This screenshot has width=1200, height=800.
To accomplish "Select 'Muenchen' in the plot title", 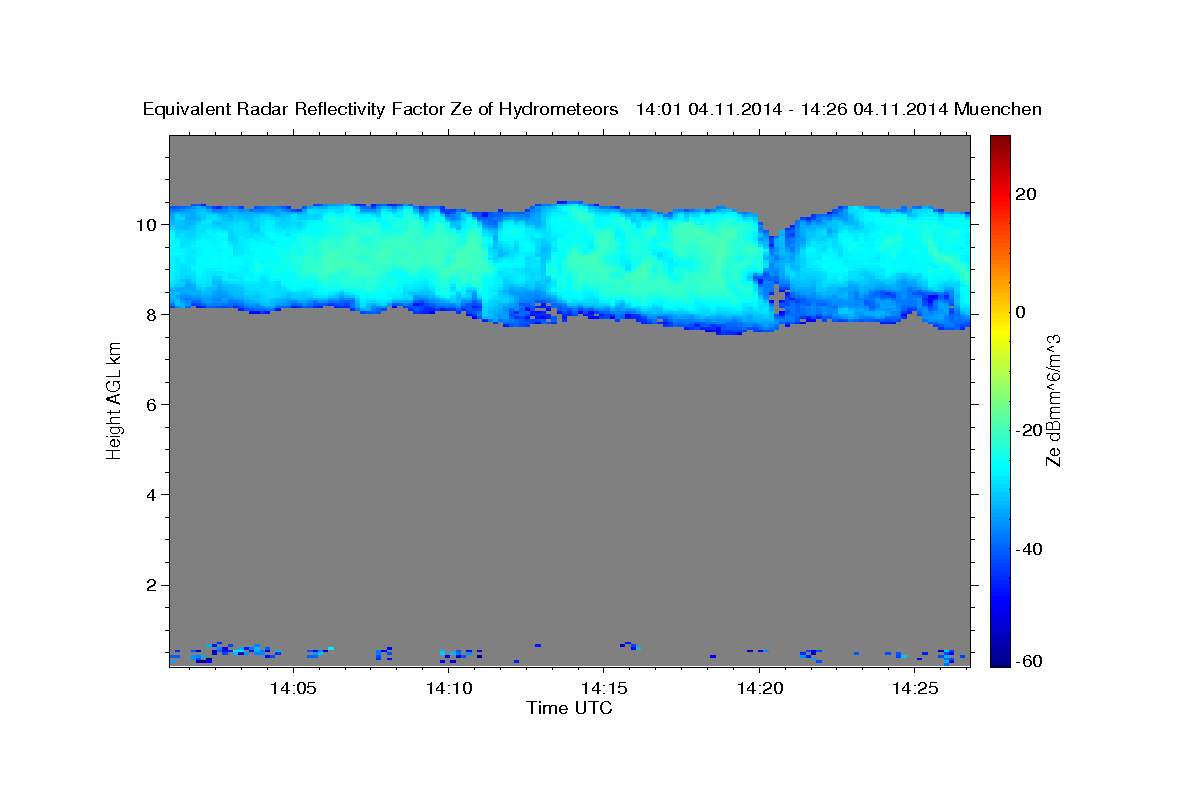I will [997, 109].
